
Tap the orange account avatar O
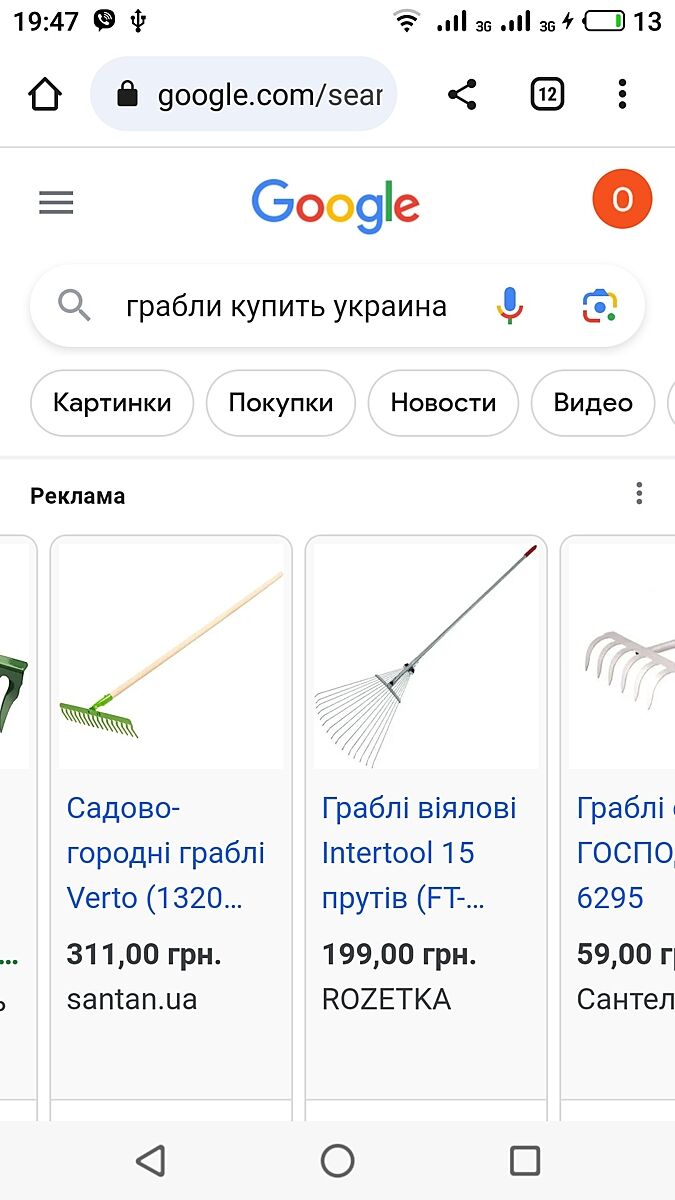tap(622, 200)
